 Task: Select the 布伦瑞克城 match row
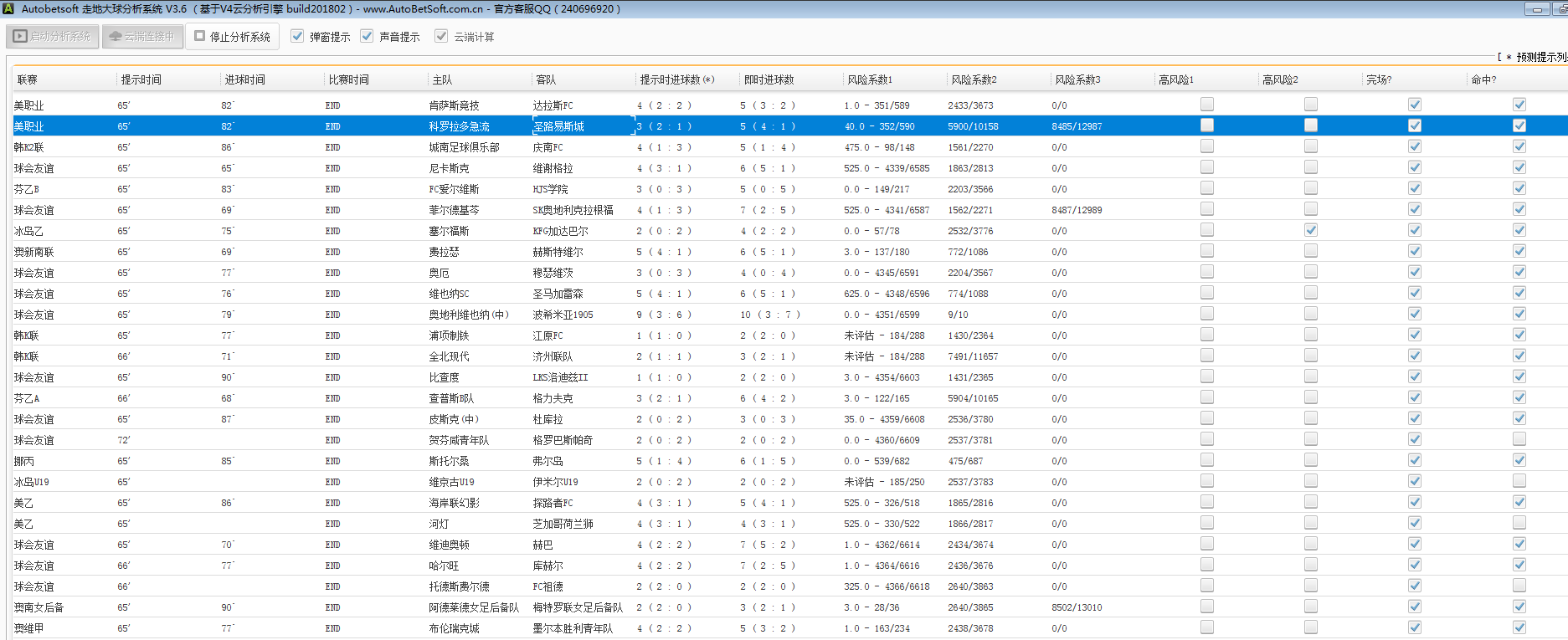coord(454,628)
